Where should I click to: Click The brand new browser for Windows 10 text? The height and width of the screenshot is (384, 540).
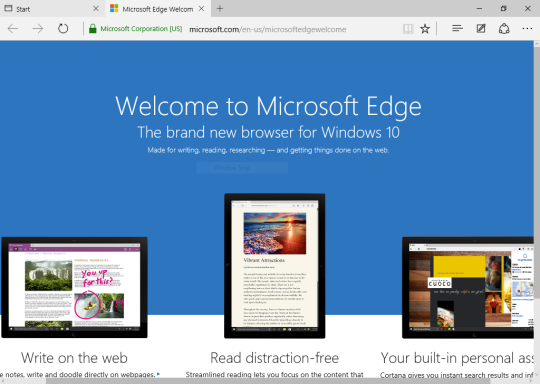(x=268, y=132)
